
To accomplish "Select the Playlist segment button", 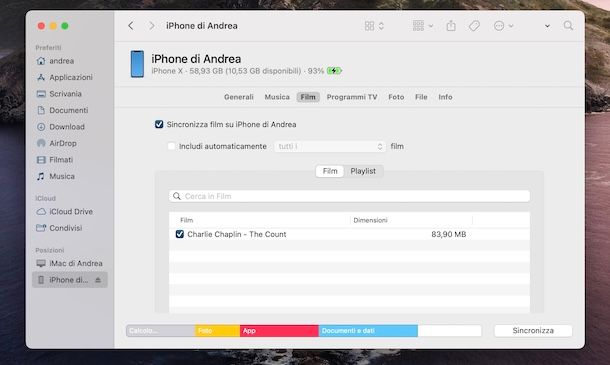I will point(363,171).
